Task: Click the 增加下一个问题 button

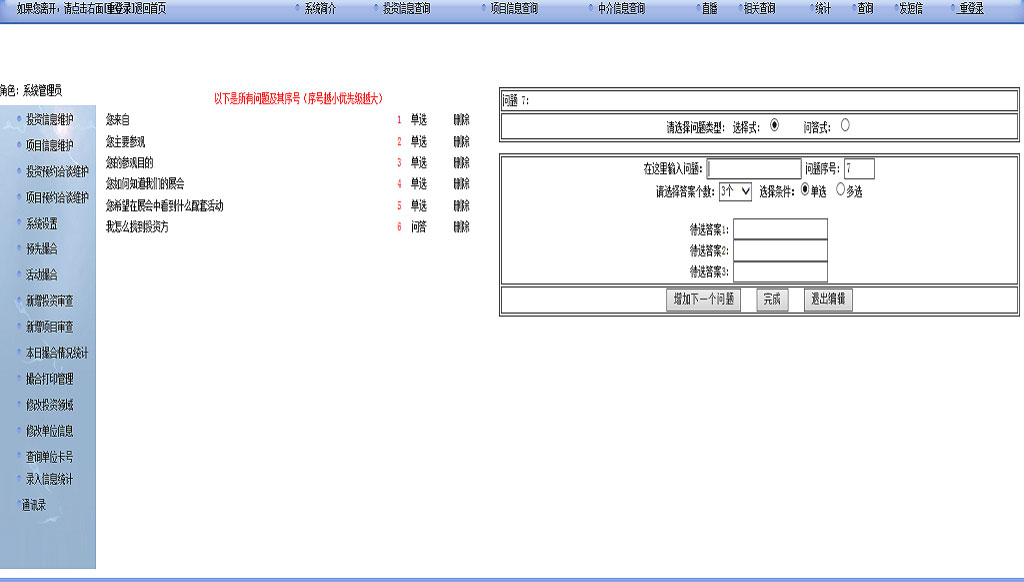Action: tap(703, 300)
